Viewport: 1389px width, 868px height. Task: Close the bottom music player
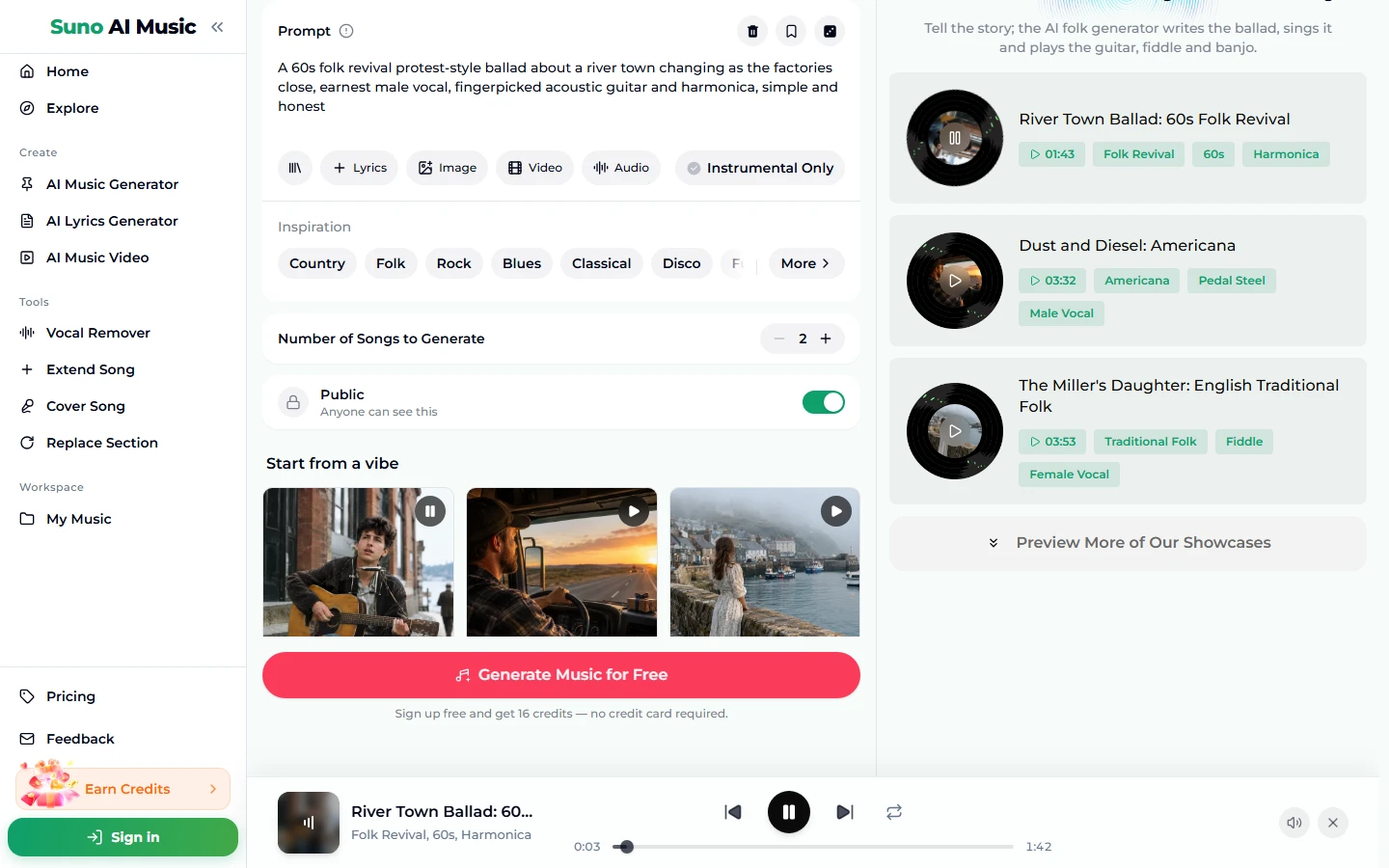pyautogui.click(x=1333, y=823)
